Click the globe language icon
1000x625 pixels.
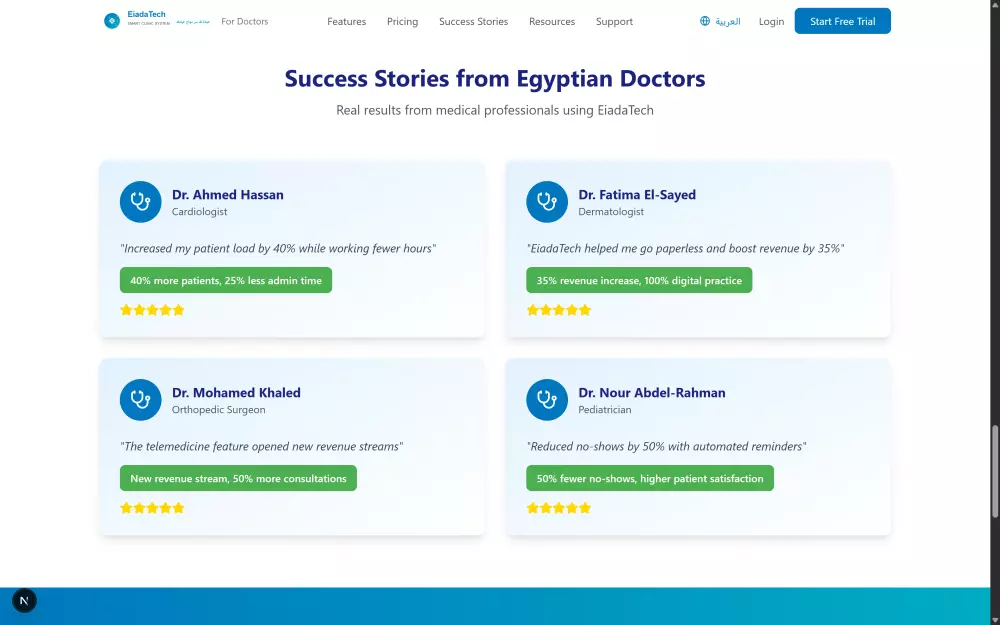704,21
